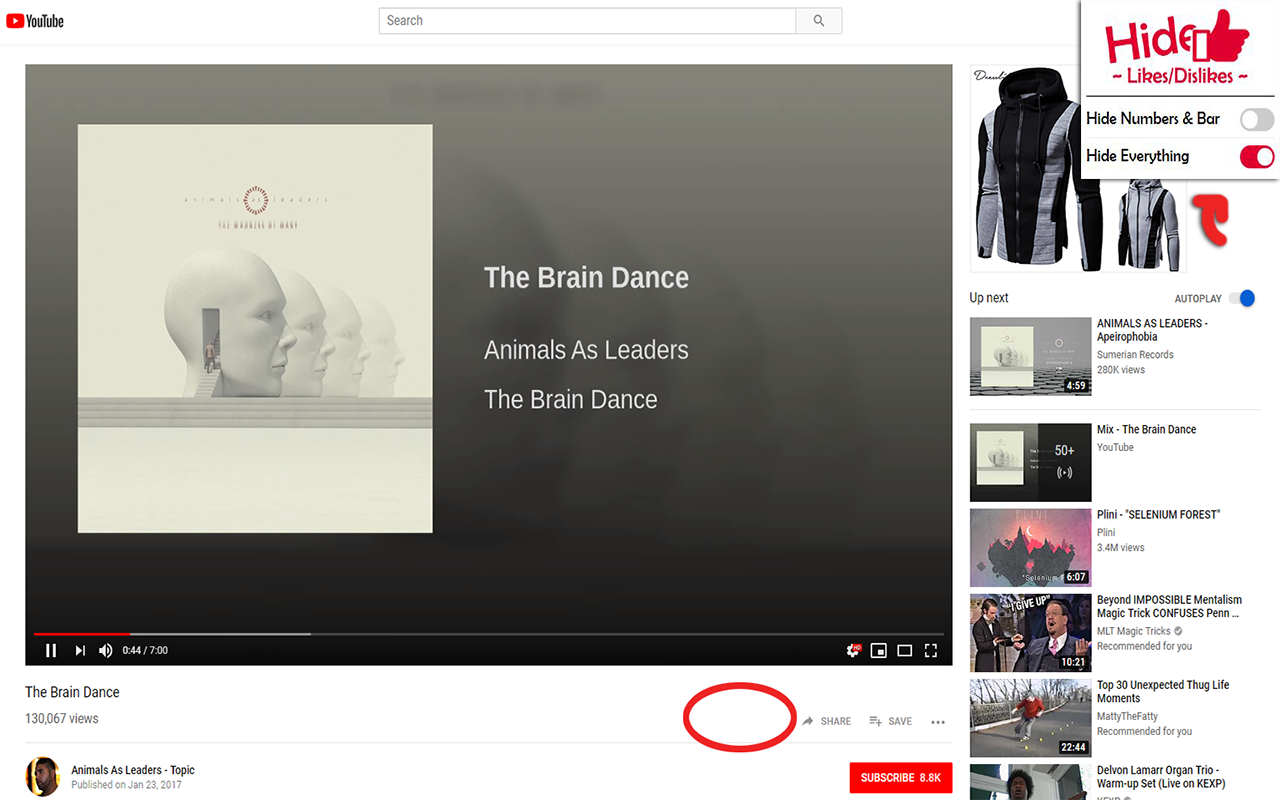
Task: Open Mix - The Brain Dance thumbnail
Action: [1030, 462]
